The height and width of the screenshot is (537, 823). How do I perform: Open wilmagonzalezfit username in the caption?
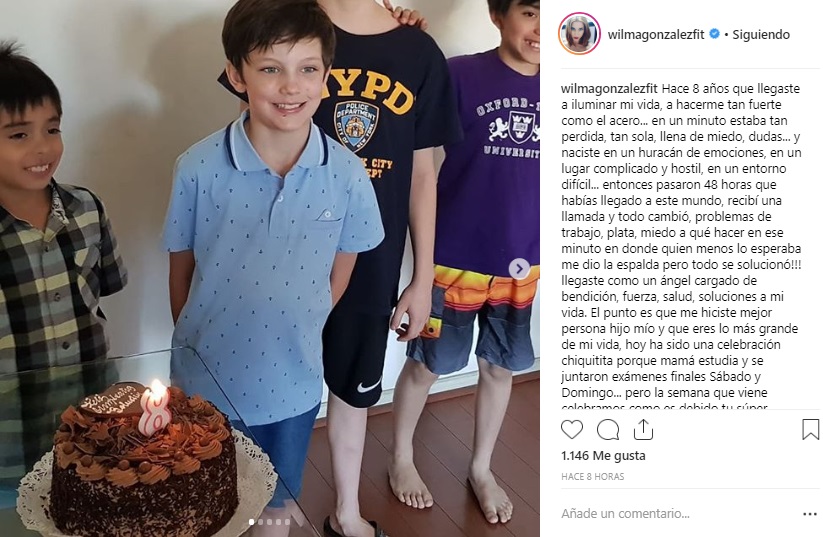(609, 88)
